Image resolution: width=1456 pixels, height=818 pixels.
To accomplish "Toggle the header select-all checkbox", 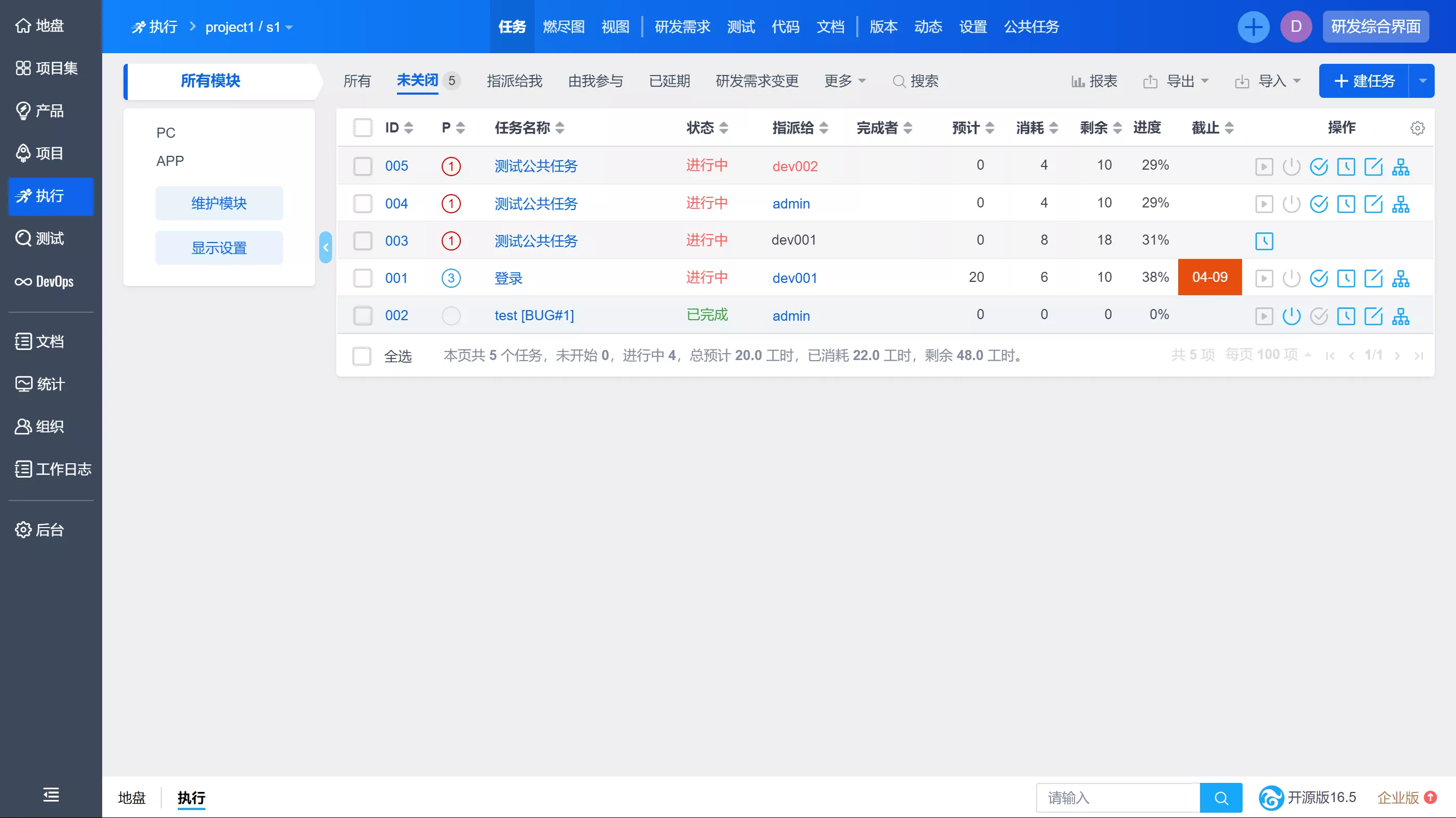I will 362,128.
